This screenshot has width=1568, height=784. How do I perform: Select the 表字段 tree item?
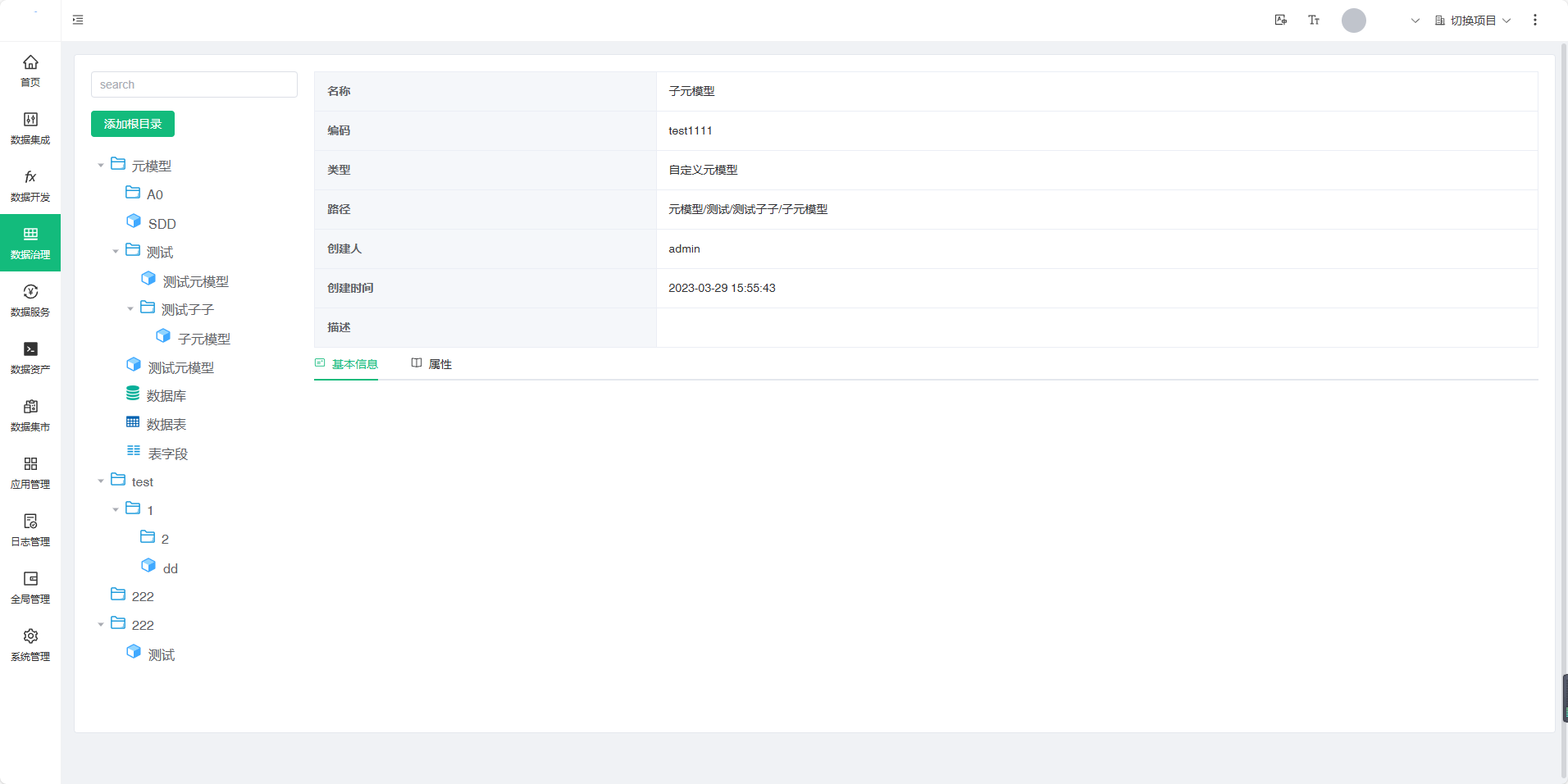point(167,454)
